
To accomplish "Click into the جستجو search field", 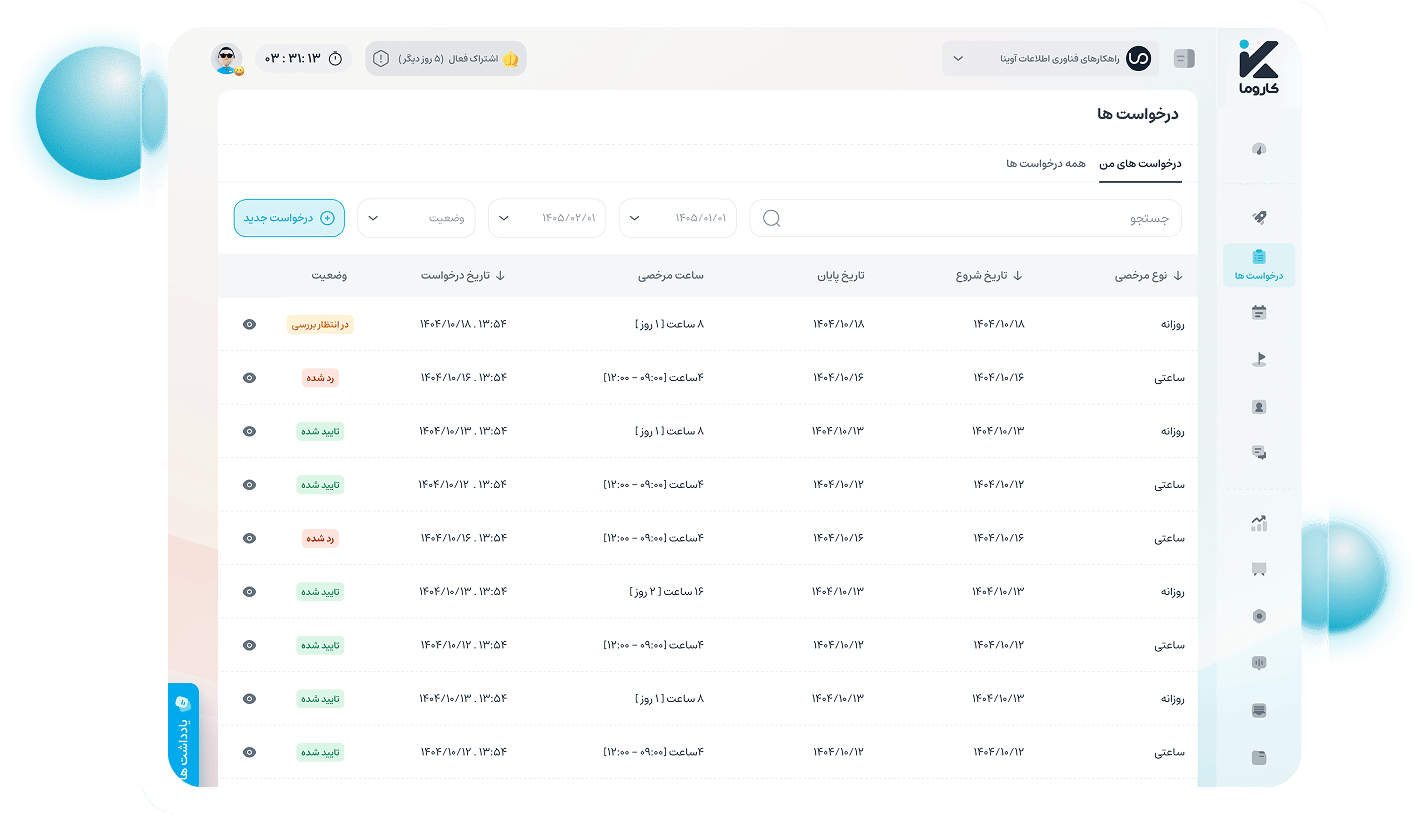I will coord(966,218).
